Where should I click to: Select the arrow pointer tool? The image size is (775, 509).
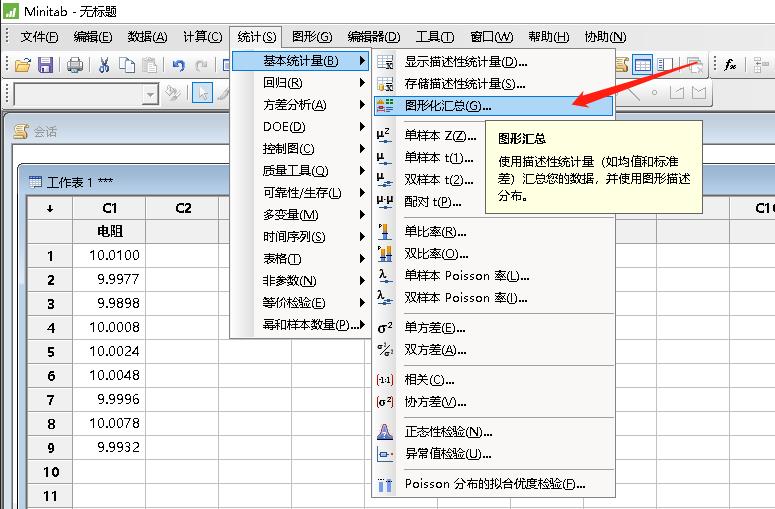pyautogui.click(x=203, y=93)
